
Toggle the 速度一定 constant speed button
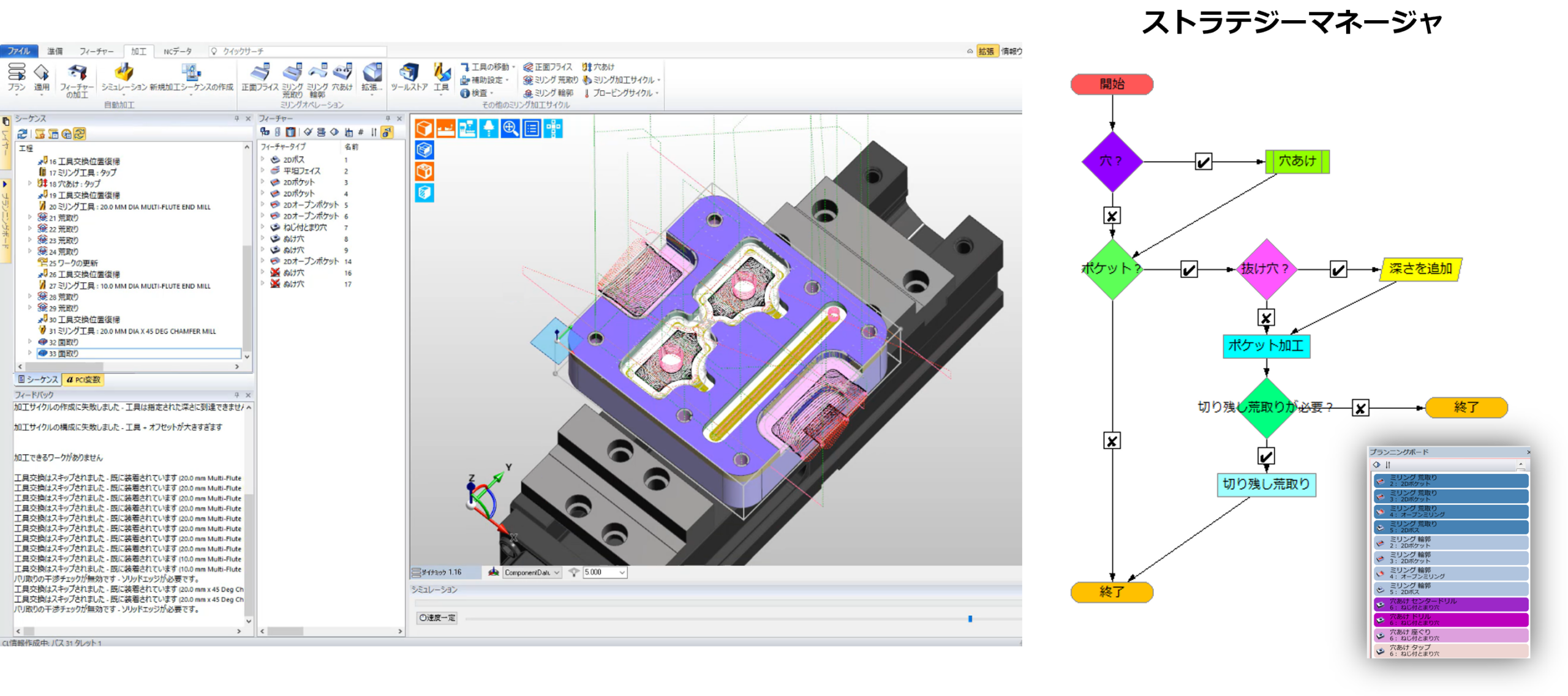(x=437, y=618)
